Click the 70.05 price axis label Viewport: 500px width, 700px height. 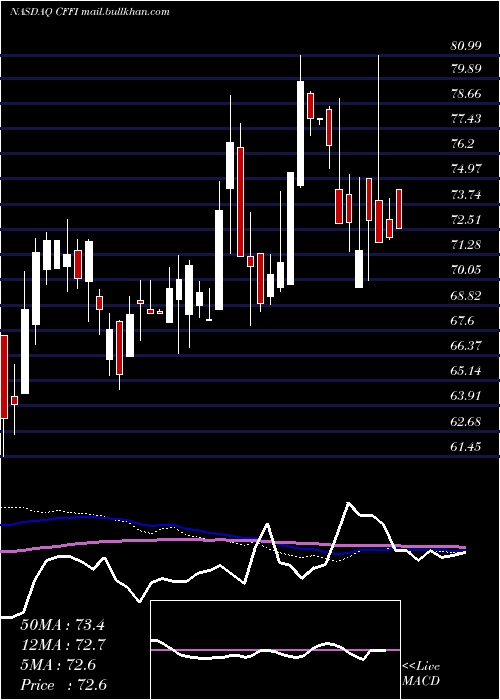pos(466,270)
